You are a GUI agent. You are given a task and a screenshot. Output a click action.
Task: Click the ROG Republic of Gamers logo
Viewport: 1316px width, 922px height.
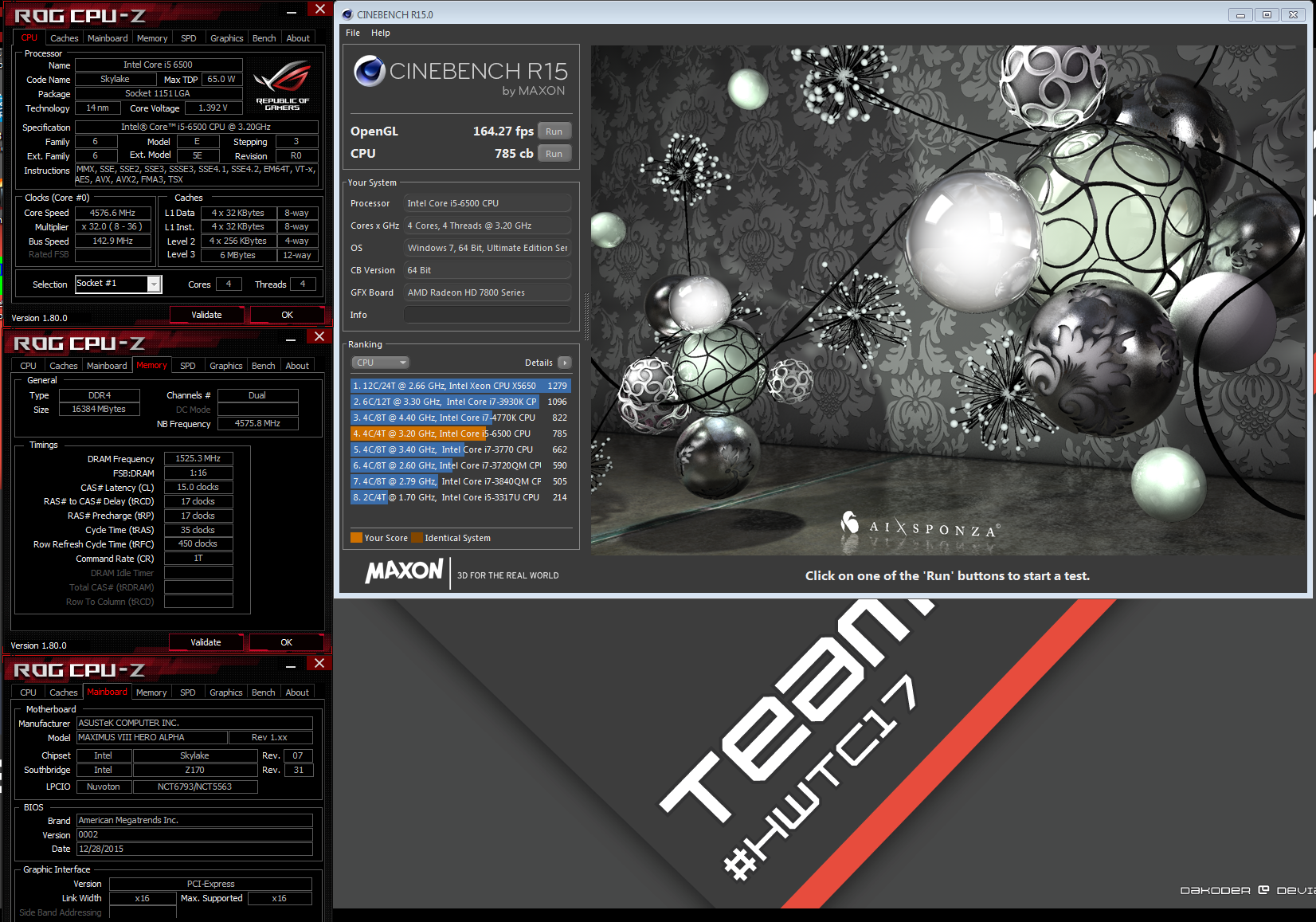point(282,87)
